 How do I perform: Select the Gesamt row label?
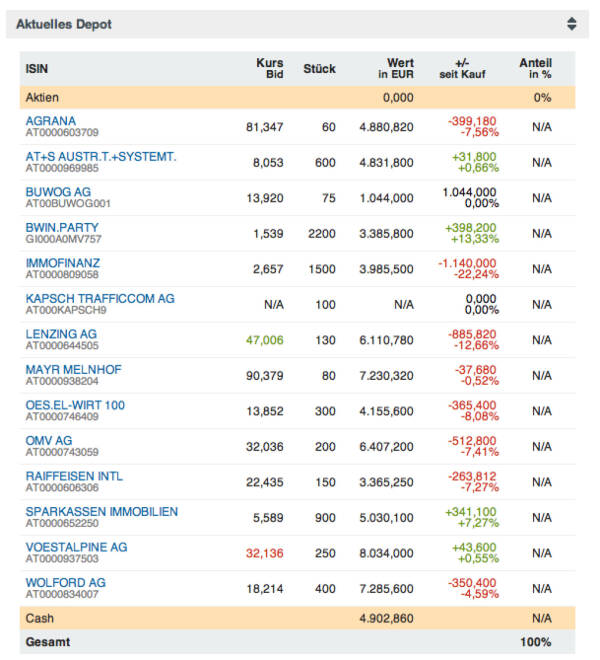(48, 642)
